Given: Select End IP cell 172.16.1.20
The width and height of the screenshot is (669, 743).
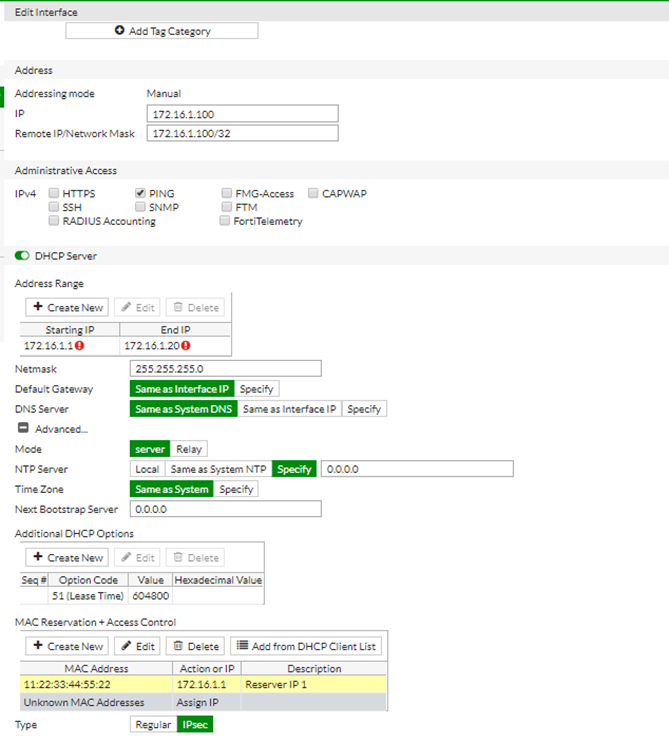Looking at the screenshot, I should (x=175, y=345).
